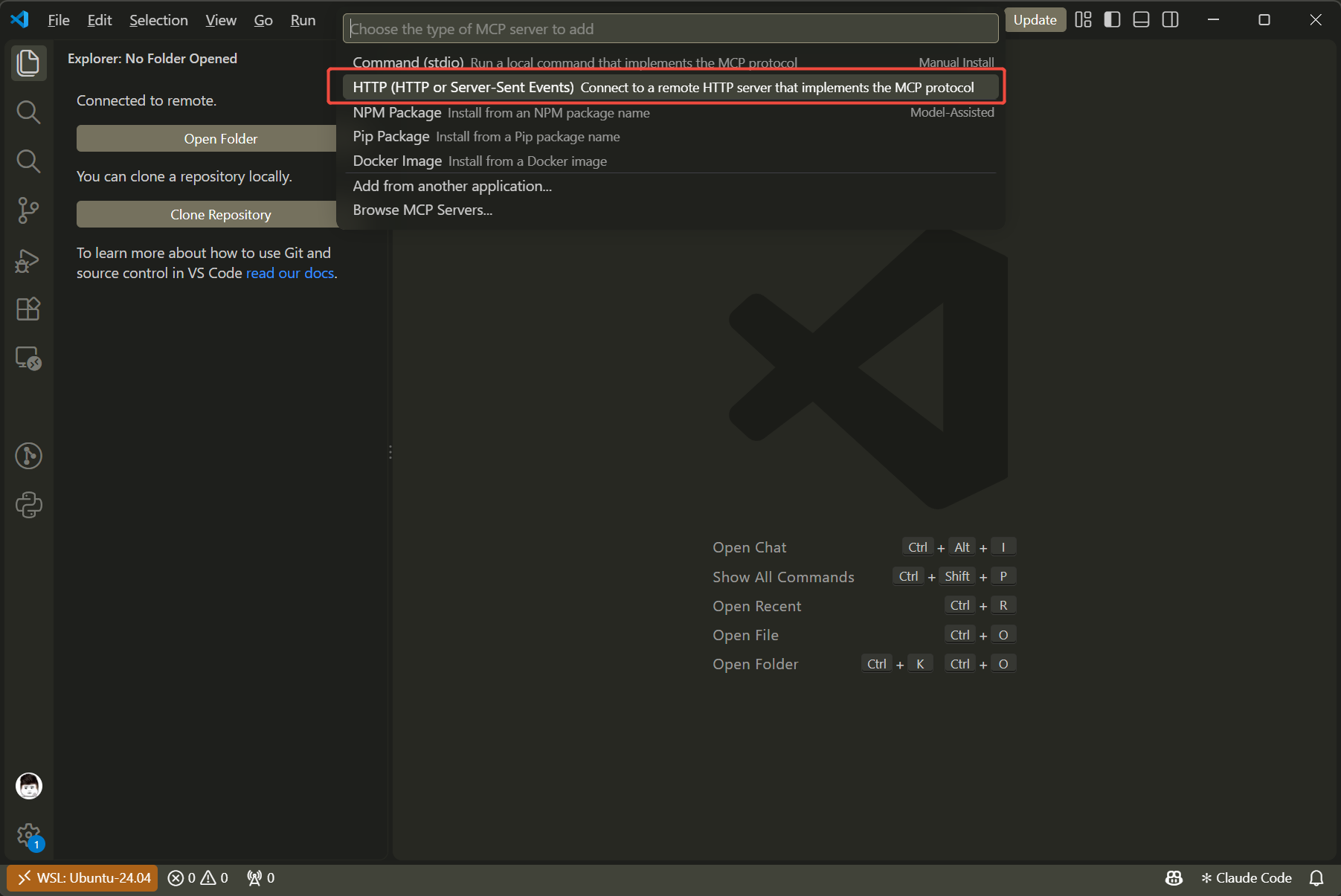Open the Run menu
Screen dimensions: 1341x896
[x=303, y=20]
